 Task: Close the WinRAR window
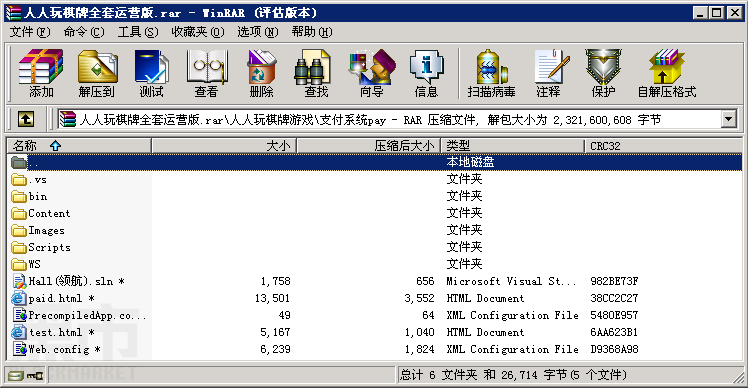pos(735,12)
